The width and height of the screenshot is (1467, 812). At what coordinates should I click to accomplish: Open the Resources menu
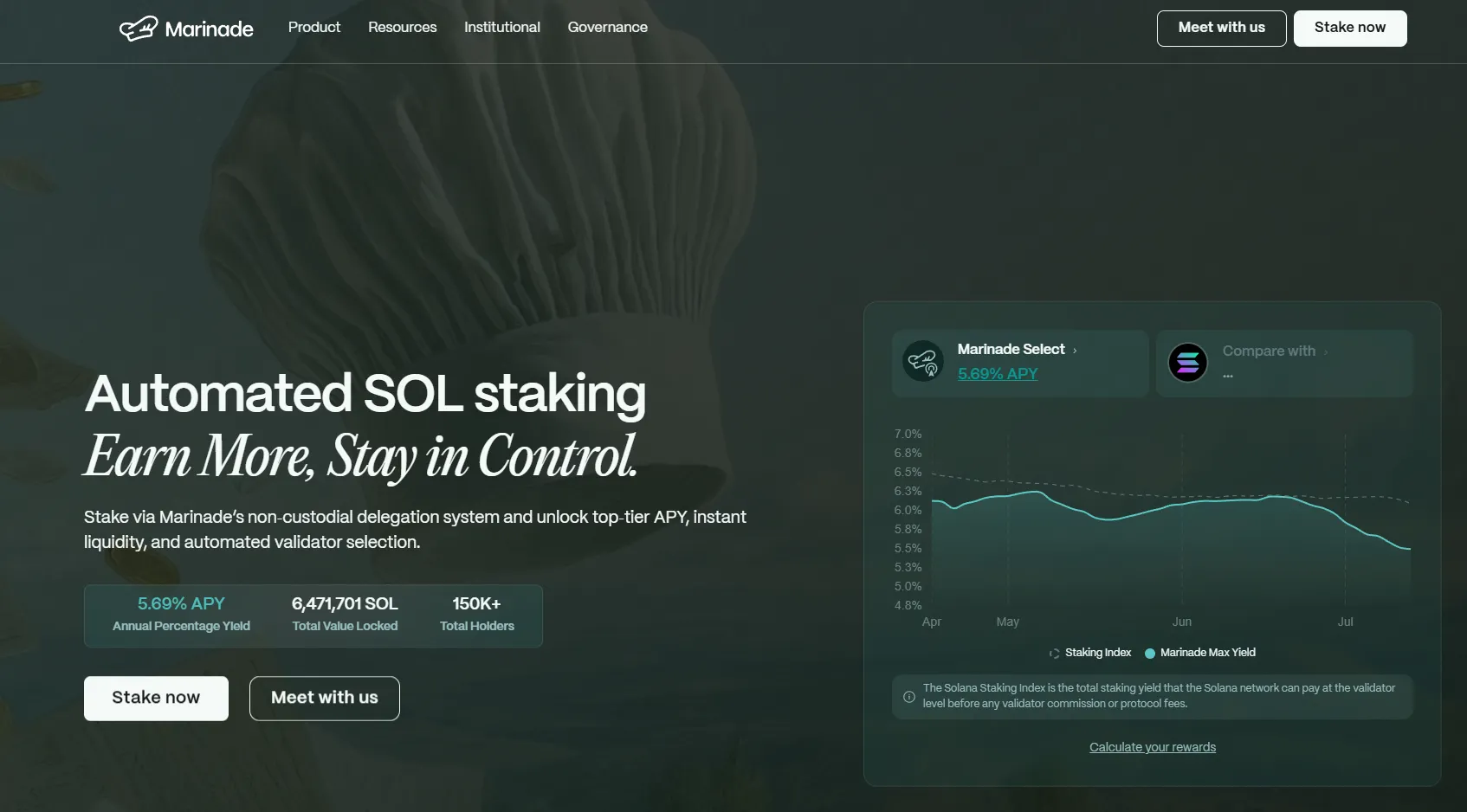click(x=403, y=28)
